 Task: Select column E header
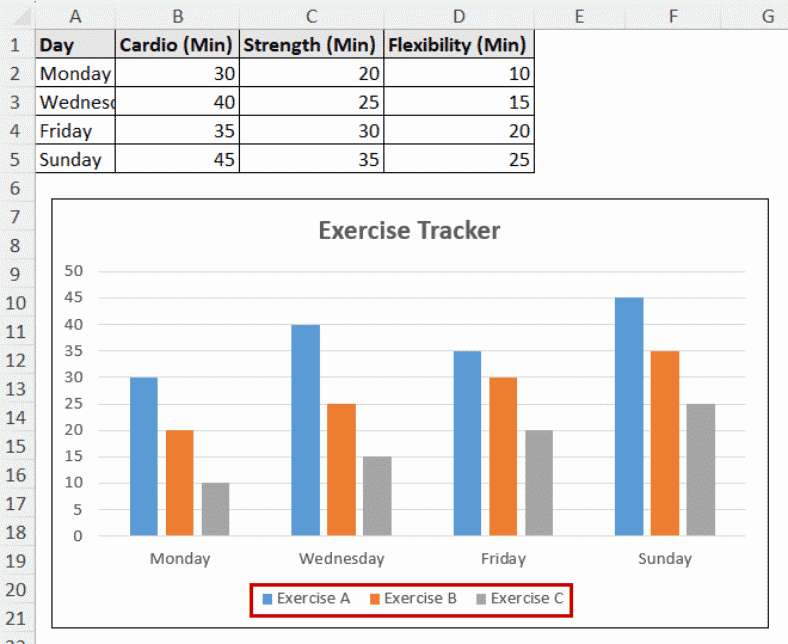579,17
